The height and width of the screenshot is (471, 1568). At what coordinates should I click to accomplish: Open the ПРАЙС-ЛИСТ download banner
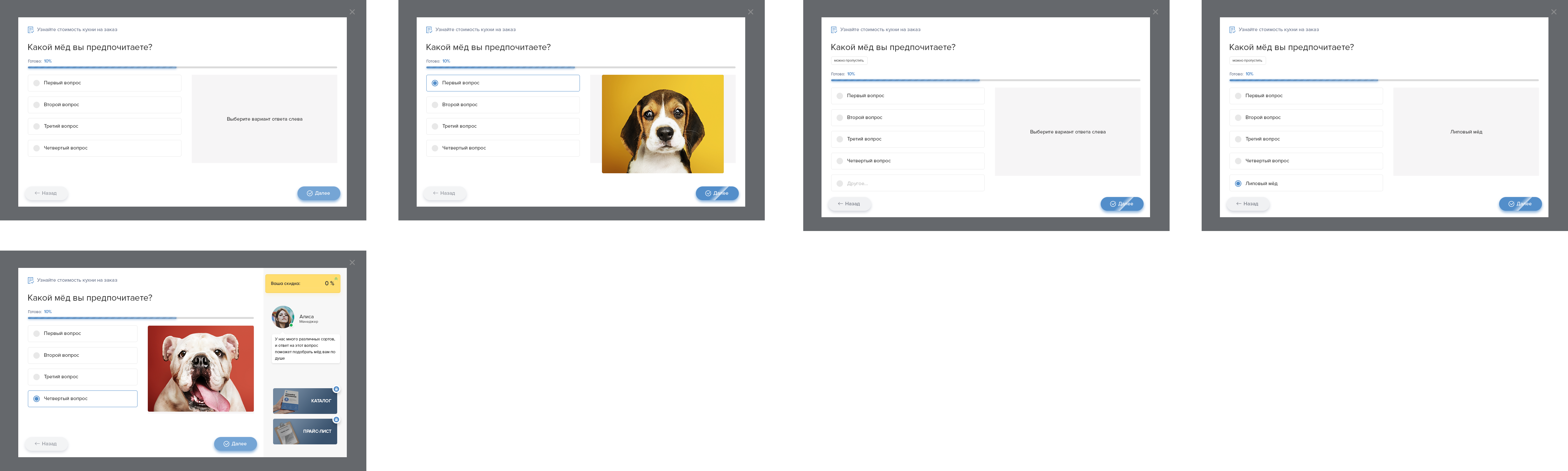pos(304,432)
